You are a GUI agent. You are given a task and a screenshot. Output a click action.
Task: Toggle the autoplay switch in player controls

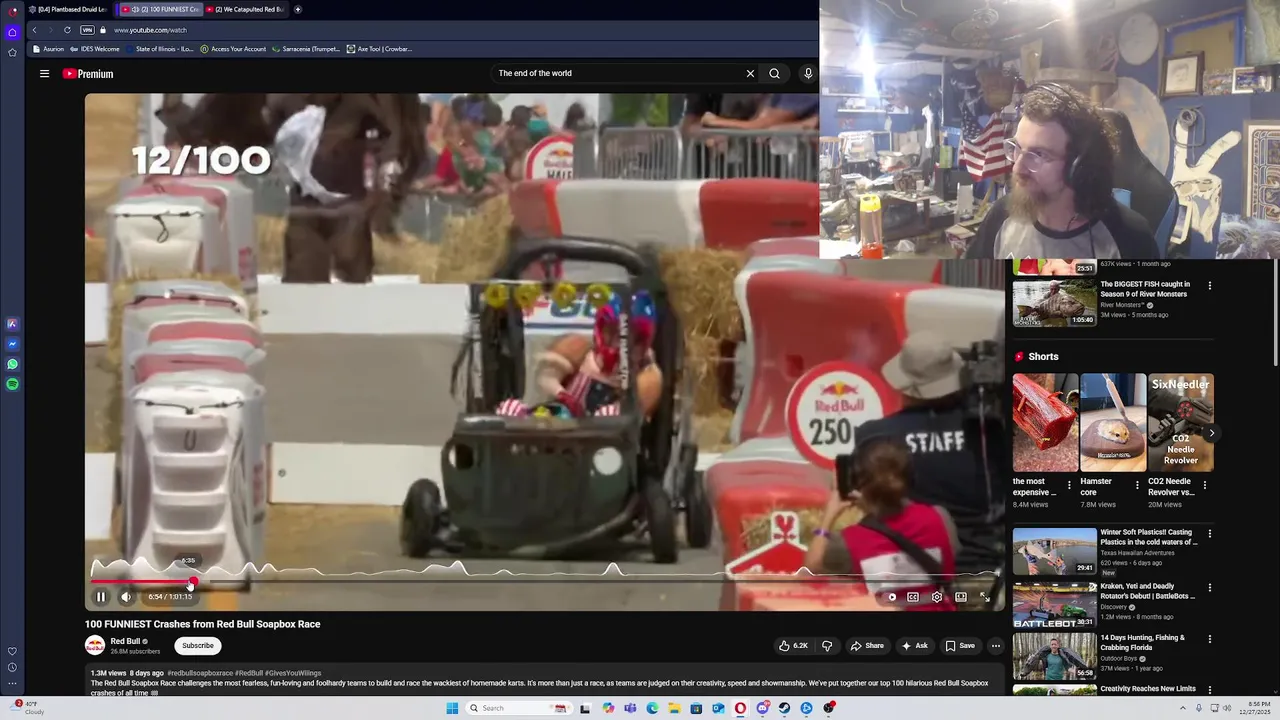click(x=892, y=597)
